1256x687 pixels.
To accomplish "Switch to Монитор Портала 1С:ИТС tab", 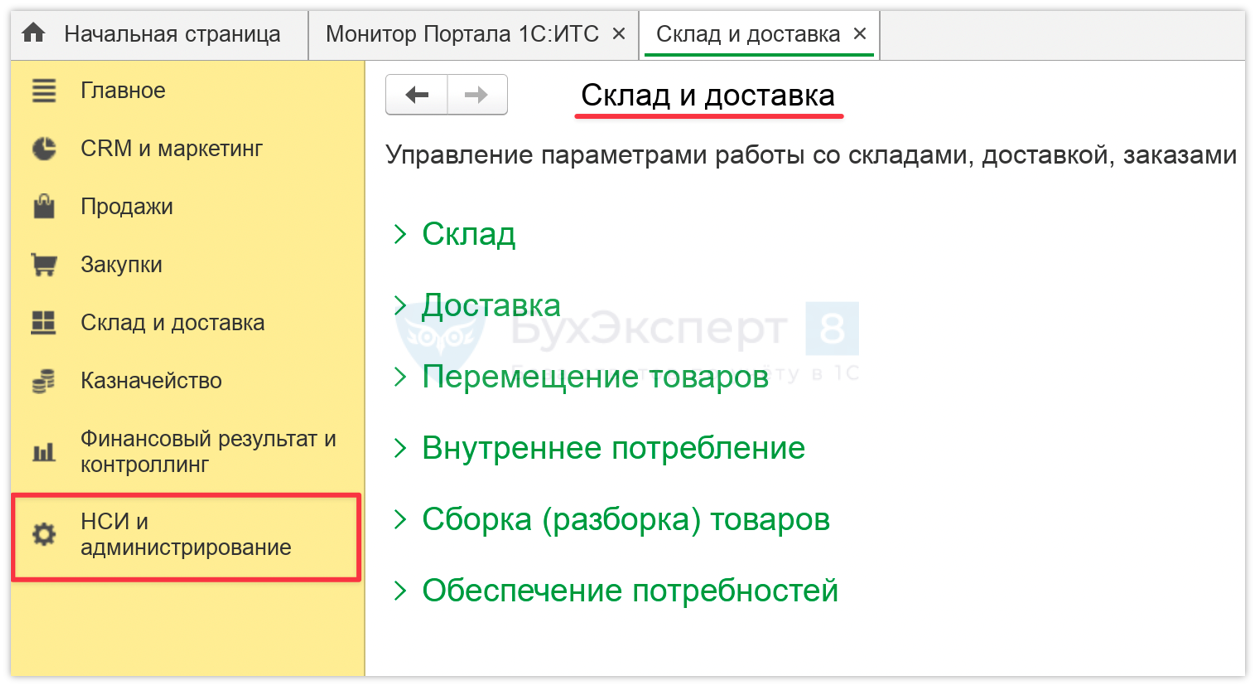I will click(x=462, y=34).
